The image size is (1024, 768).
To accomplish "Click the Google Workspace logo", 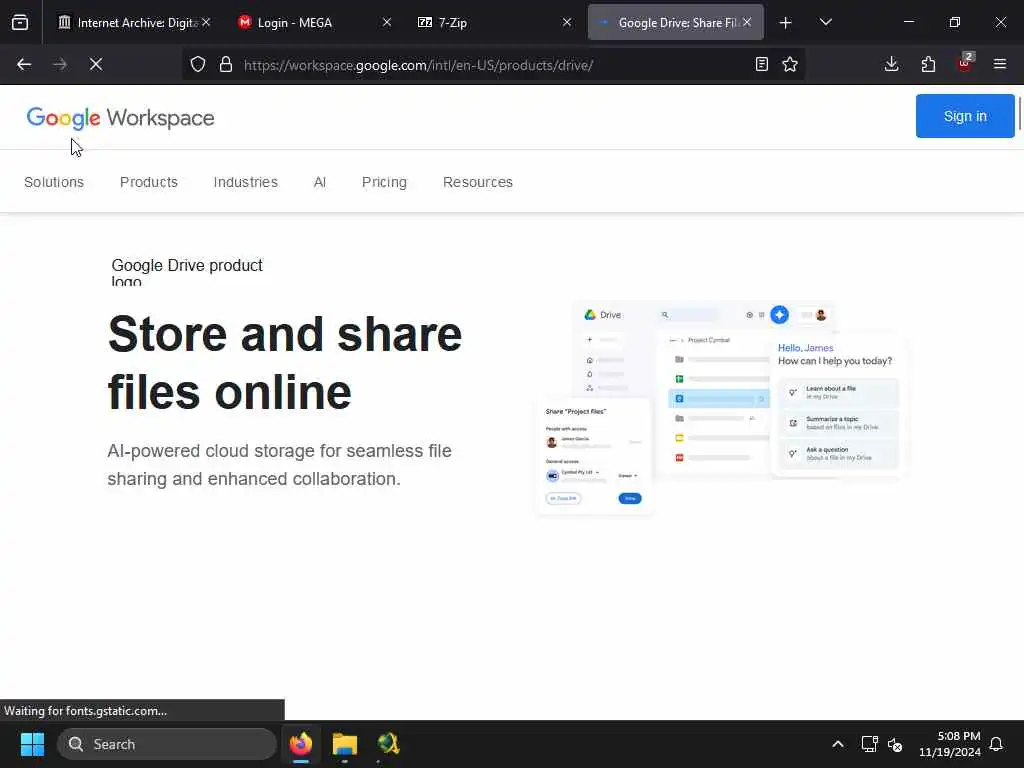I will point(120,118).
